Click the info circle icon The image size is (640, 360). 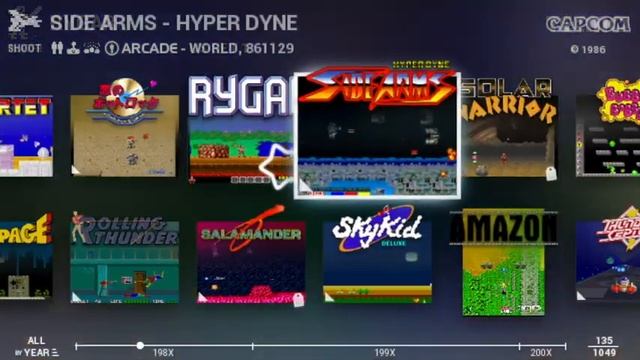click(111, 49)
